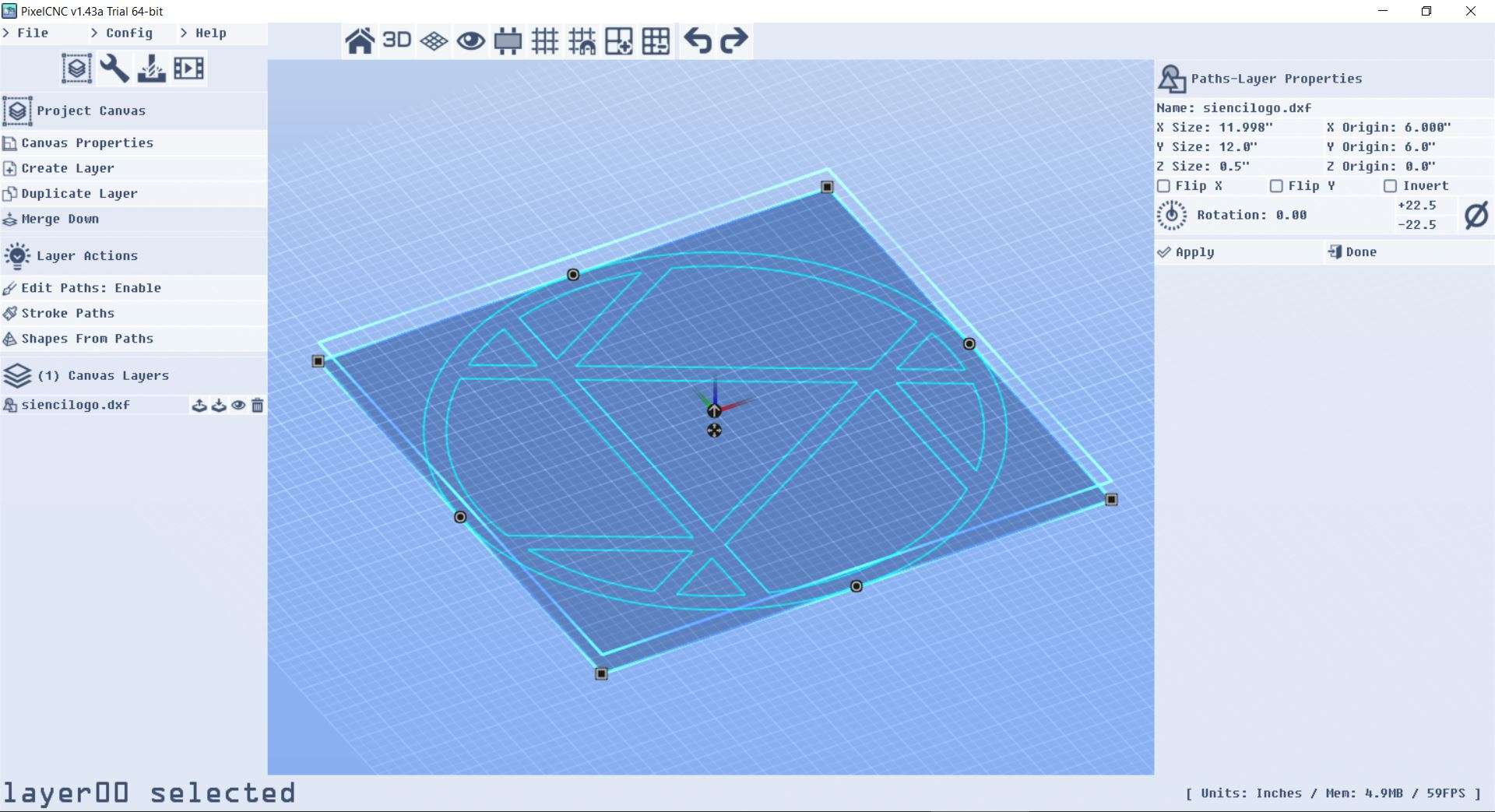Click Stroke Paths
This screenshot has height=812, width=1495.
(x=133, y=313)
